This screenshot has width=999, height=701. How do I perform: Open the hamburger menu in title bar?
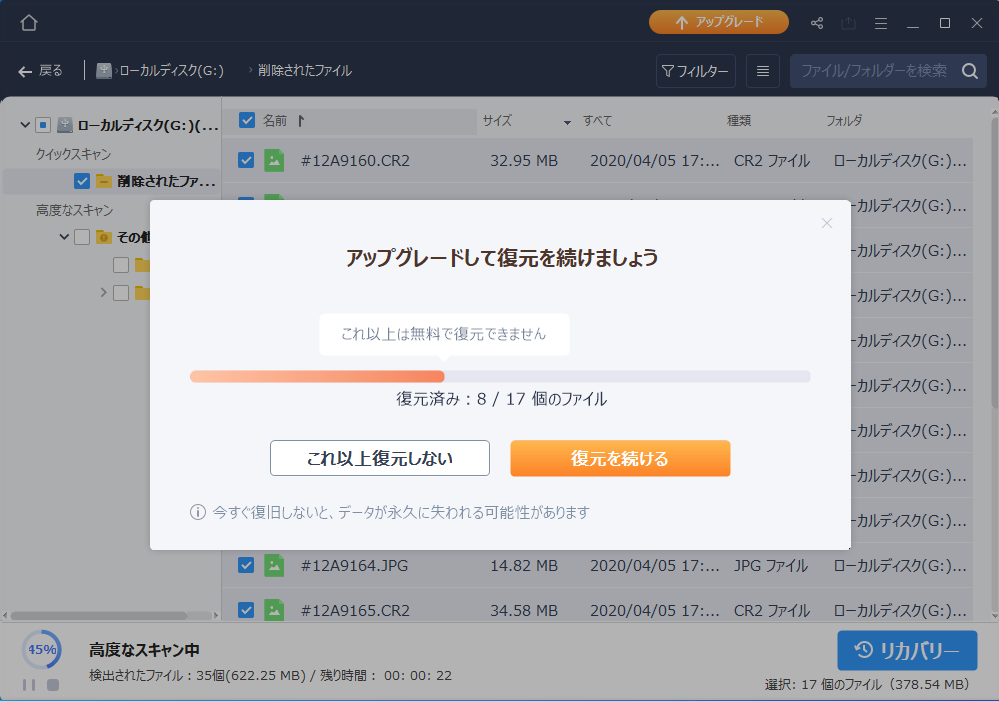point(881,22)
